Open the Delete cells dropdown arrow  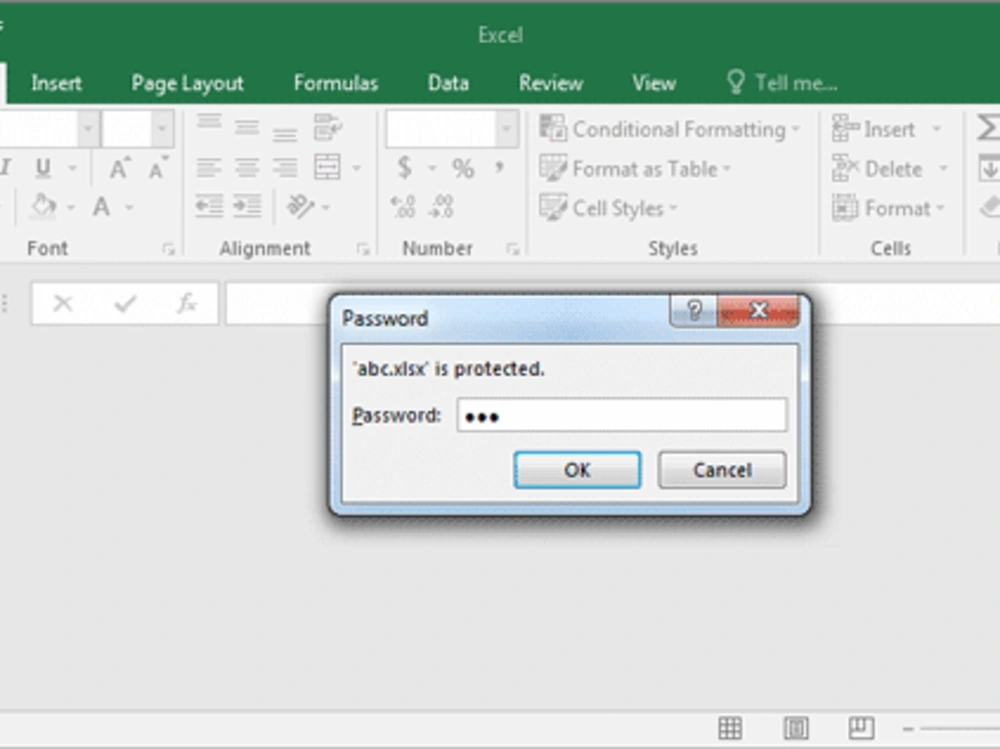(x=943, y=169)
